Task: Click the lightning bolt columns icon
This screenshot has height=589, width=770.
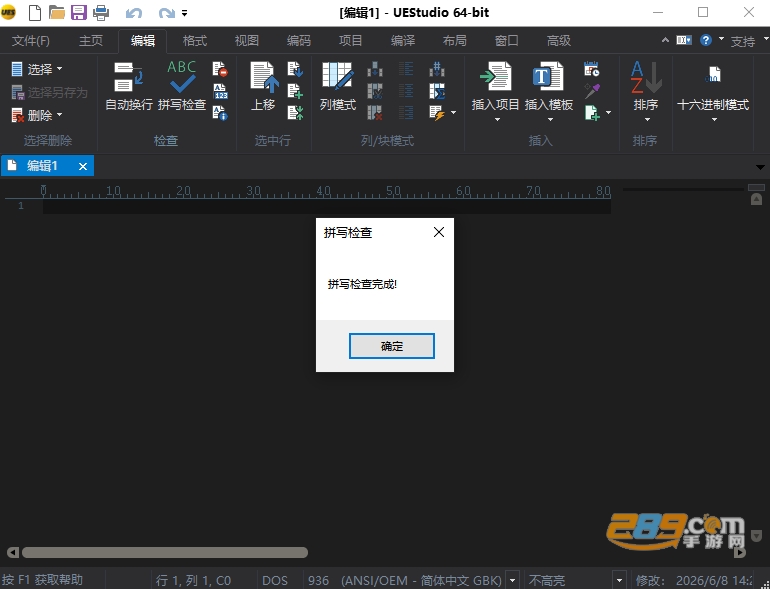Action: [437, 113]
